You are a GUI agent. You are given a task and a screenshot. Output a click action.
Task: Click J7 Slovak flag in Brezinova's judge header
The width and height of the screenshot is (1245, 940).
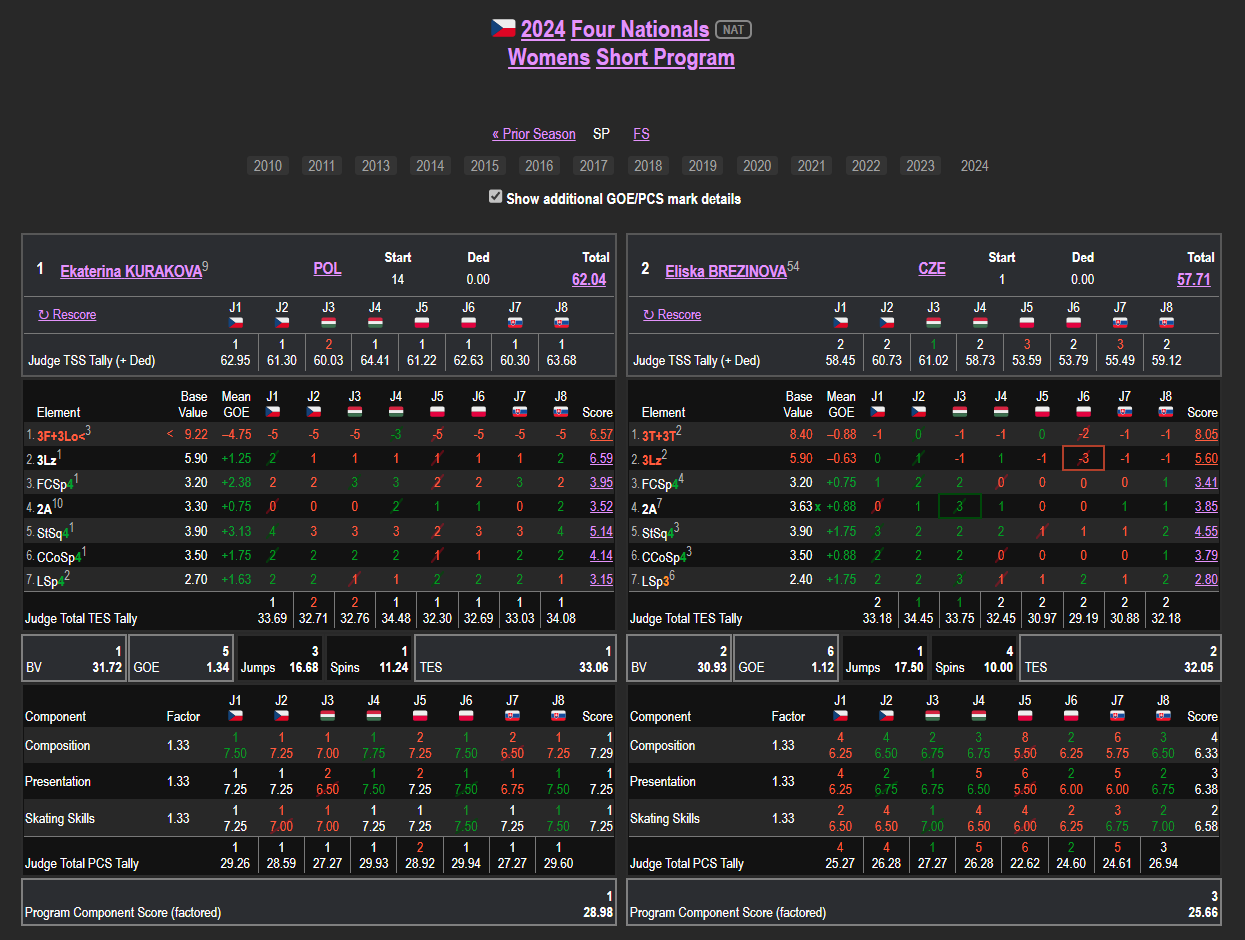1120,322
